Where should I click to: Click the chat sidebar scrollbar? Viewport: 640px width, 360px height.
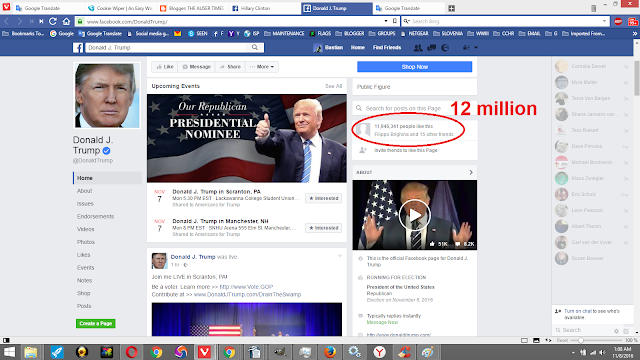(x=636, y=78)
